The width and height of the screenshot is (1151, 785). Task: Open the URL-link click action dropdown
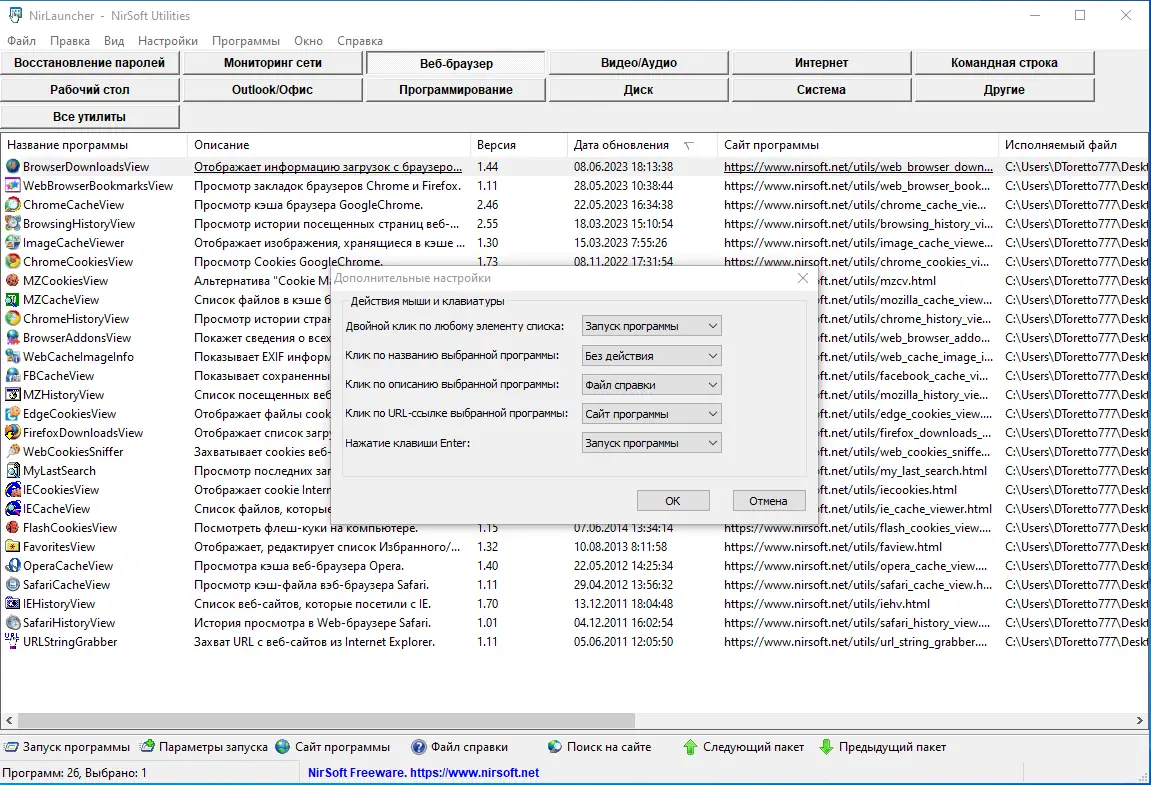[x=651, y=413]
